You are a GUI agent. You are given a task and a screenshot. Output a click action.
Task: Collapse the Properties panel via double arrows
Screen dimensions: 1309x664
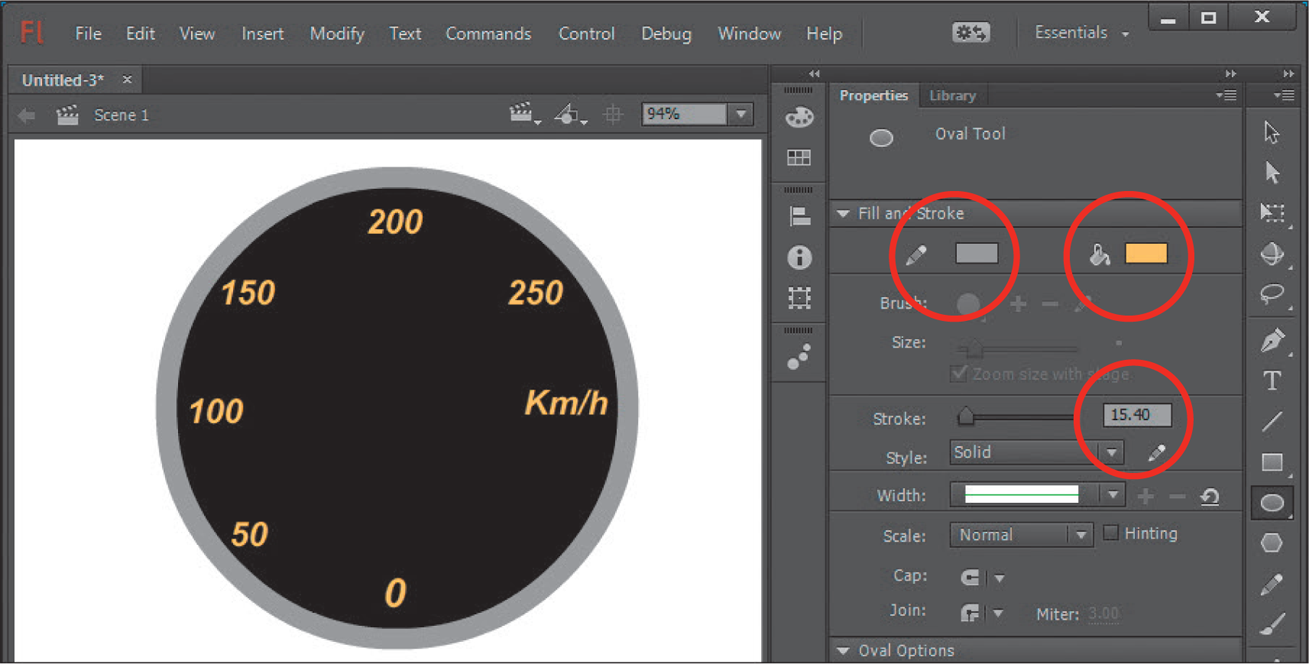(x=1230, y=74)
